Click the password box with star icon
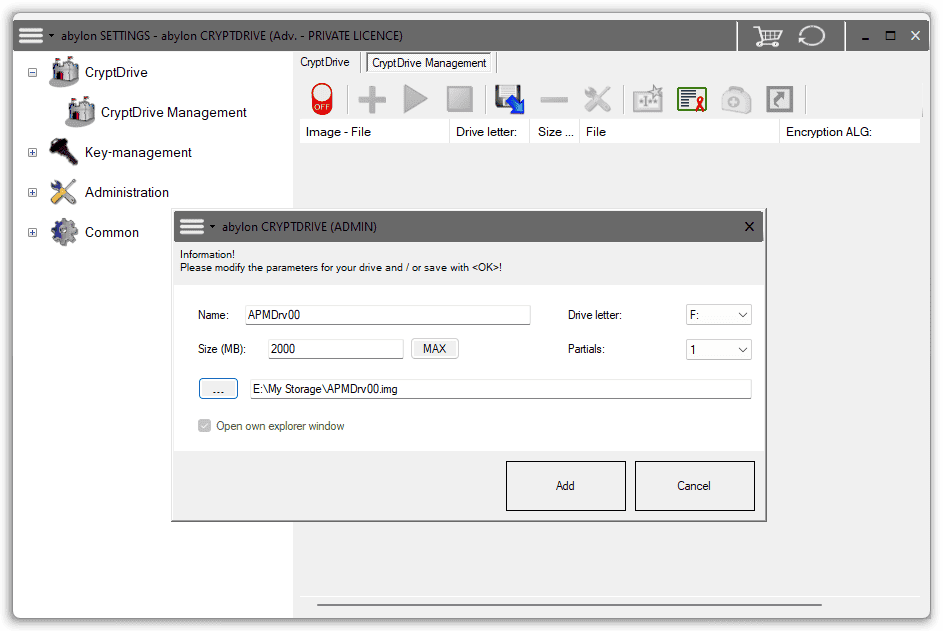 [x=648, y=99]
